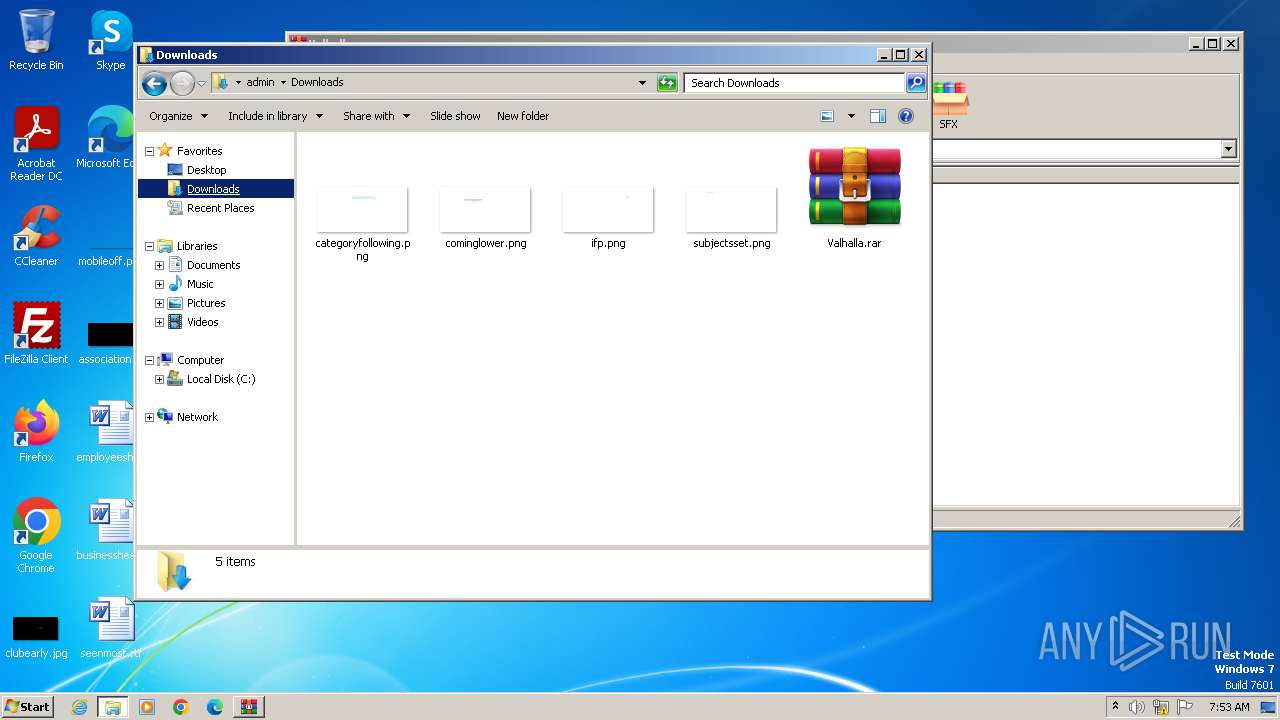Open Windows Media Player taskbar icon
Viewport: 1280px width, 720px height.
click(x=147, y=707)
